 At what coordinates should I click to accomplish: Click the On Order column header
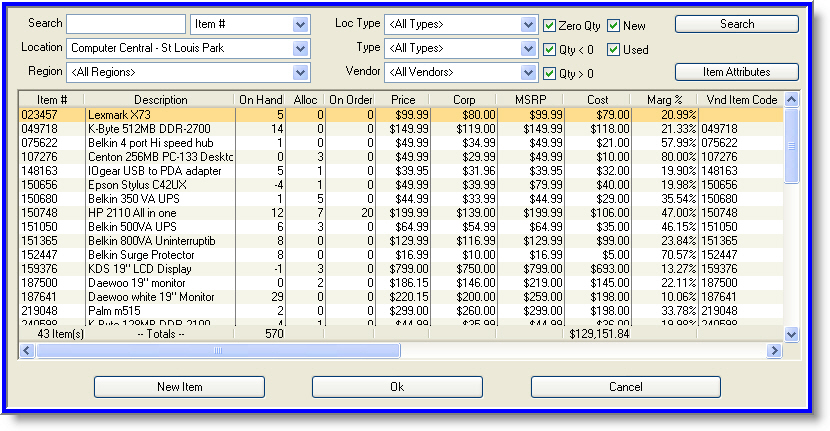(x=350, y=100)
